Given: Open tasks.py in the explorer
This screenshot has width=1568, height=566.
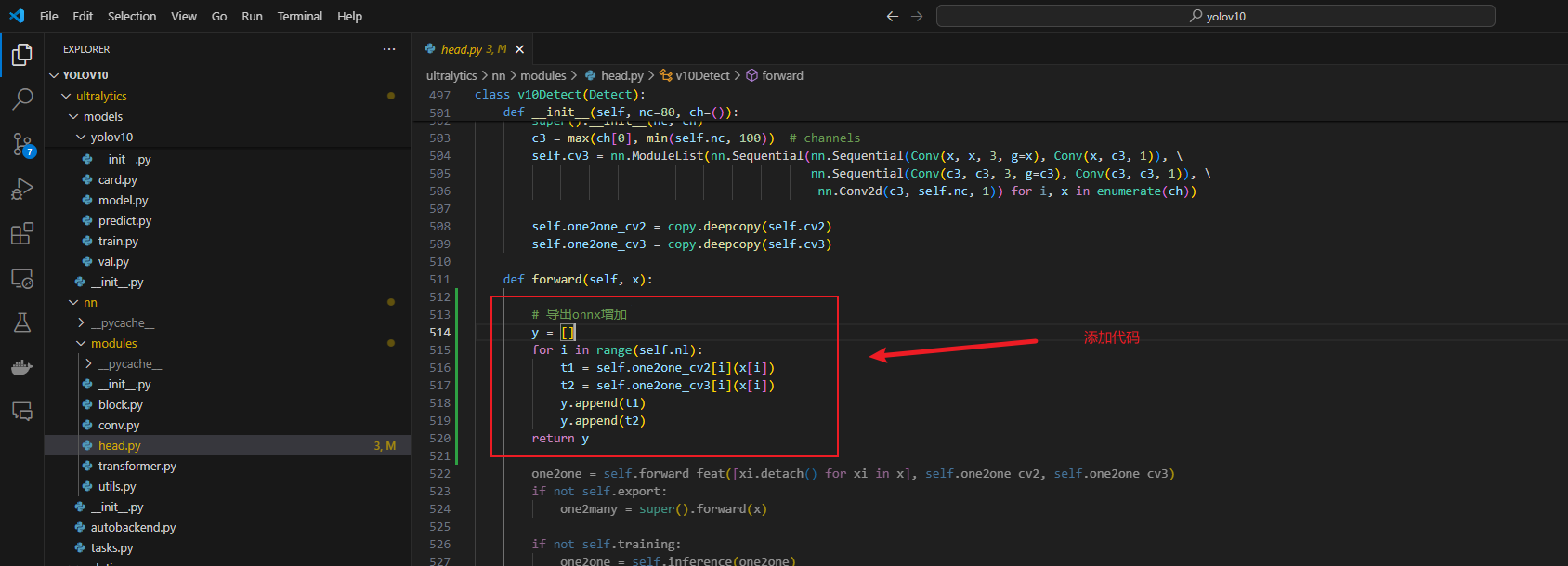Looking at the screenshot, I should pyautogui.click(x=228, y=547).
